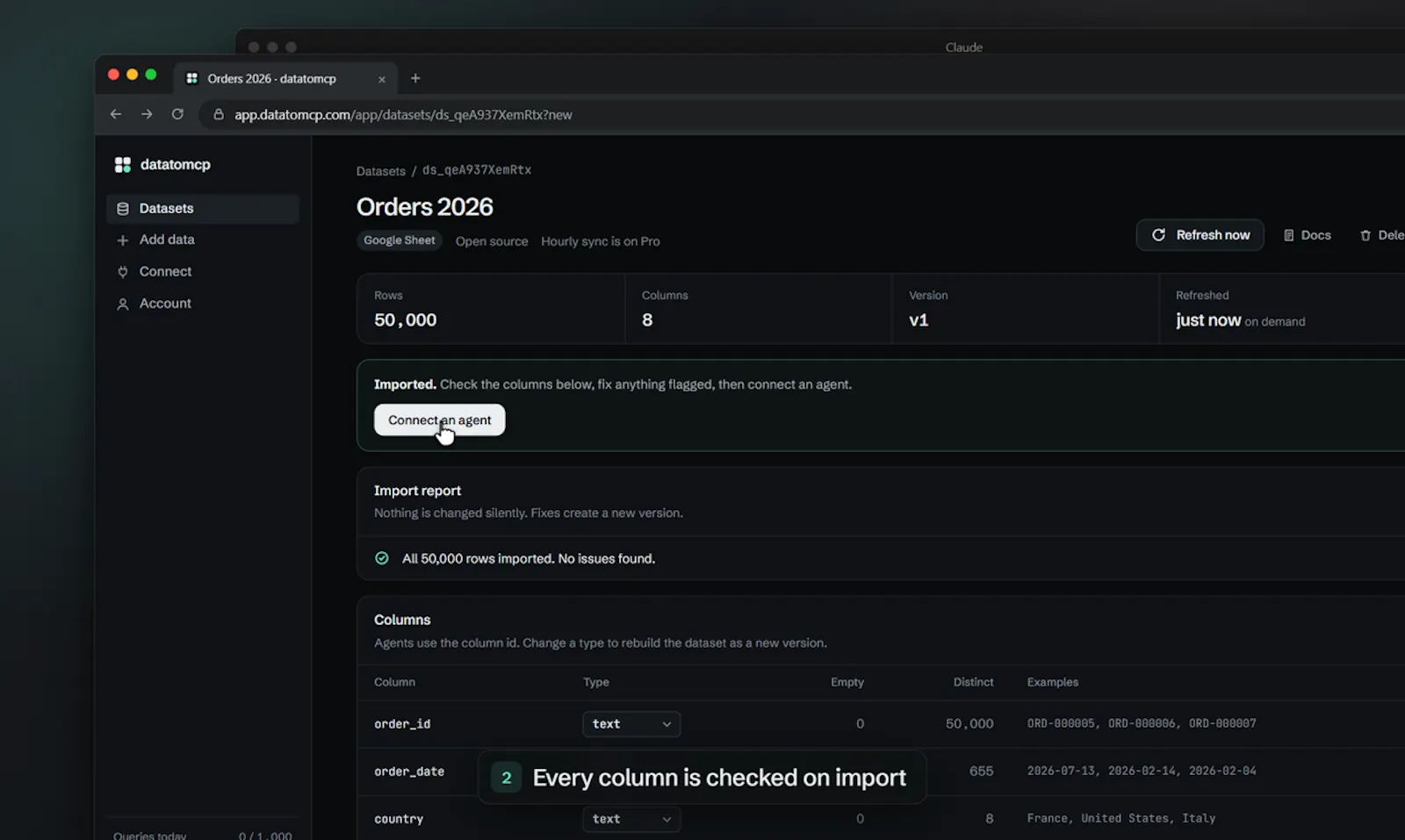Select the order_id column name
This screenshot has width=1405, height=840.
tap(402, 724)
